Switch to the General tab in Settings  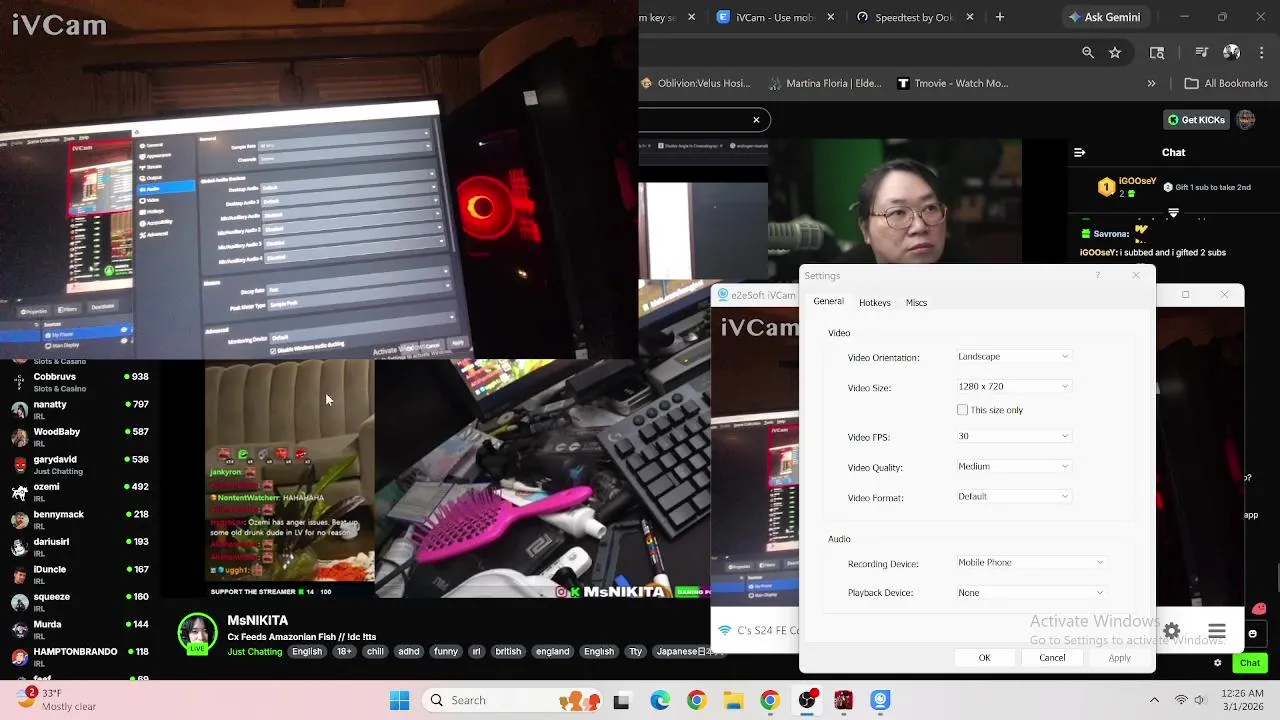[828, 302]
